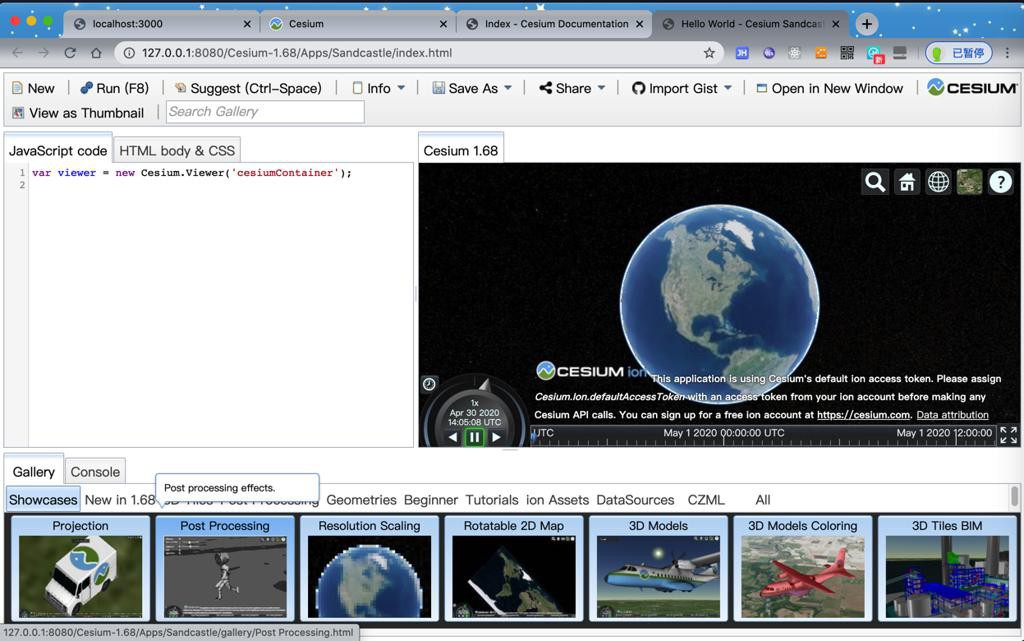
Task: Click Suggest (Ctrl-Space) button
Action: pyautogui.click(x=248, y=88)
